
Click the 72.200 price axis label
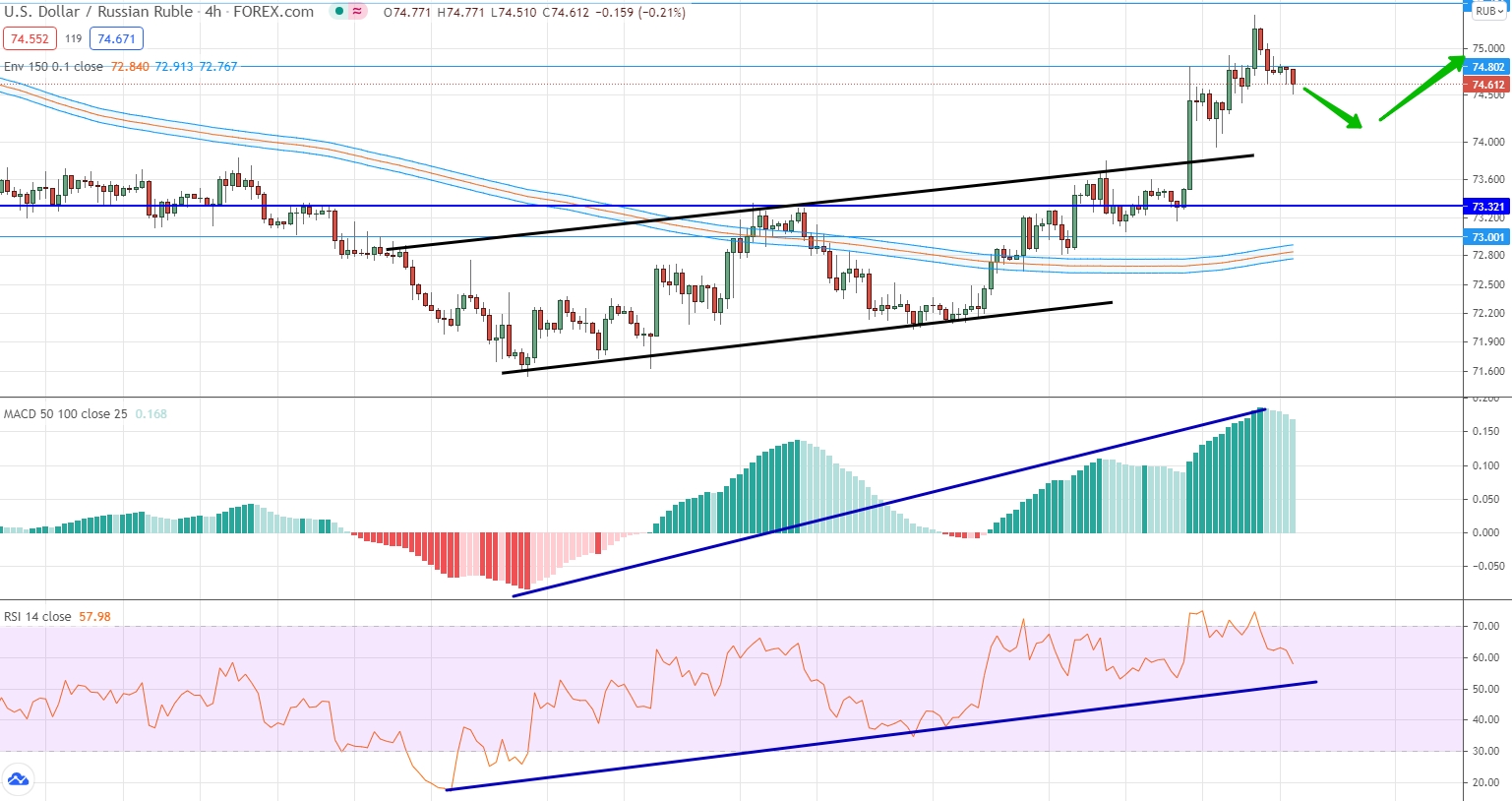[x=1488, y=314]
